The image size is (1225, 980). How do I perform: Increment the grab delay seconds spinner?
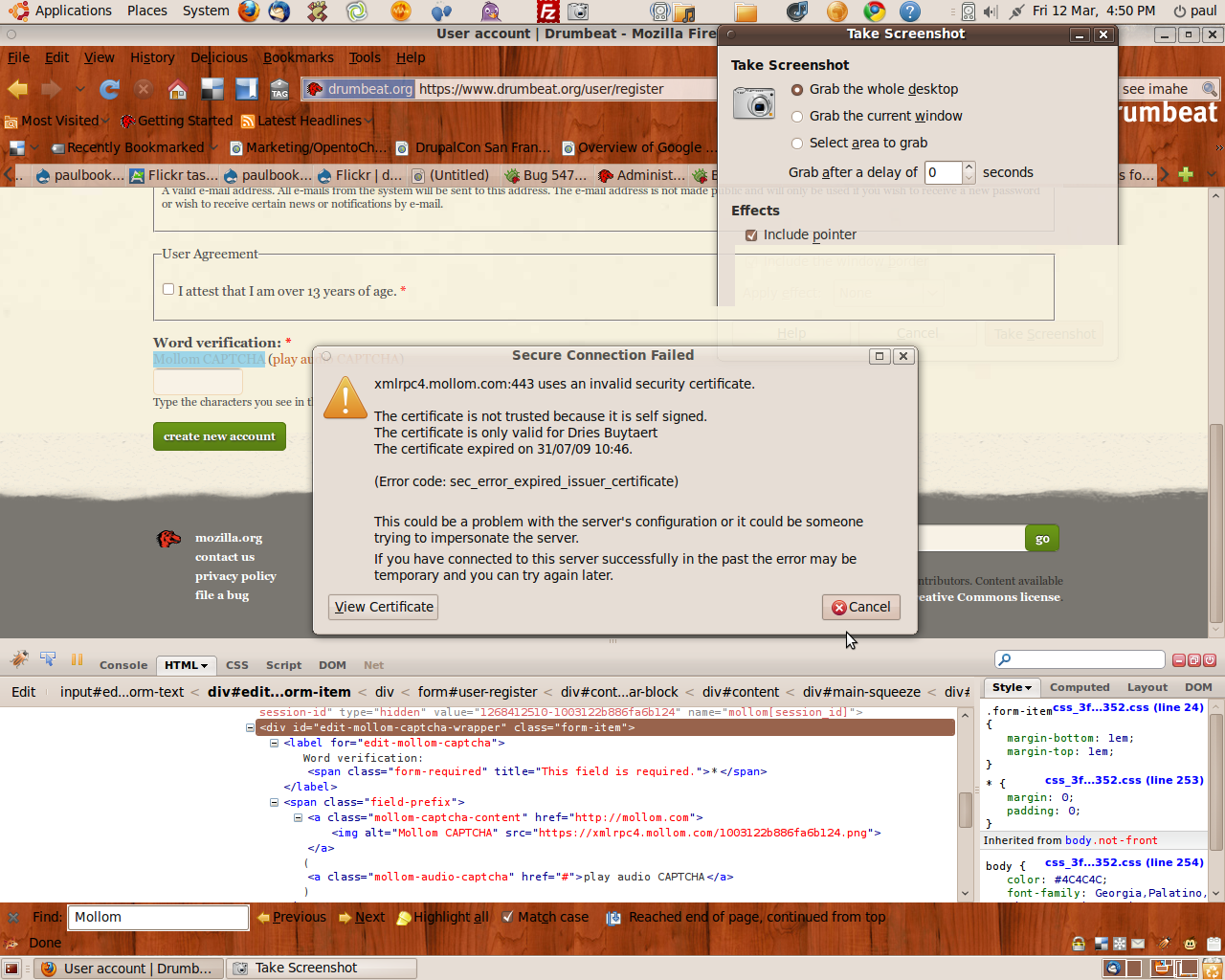pos(969,167)
